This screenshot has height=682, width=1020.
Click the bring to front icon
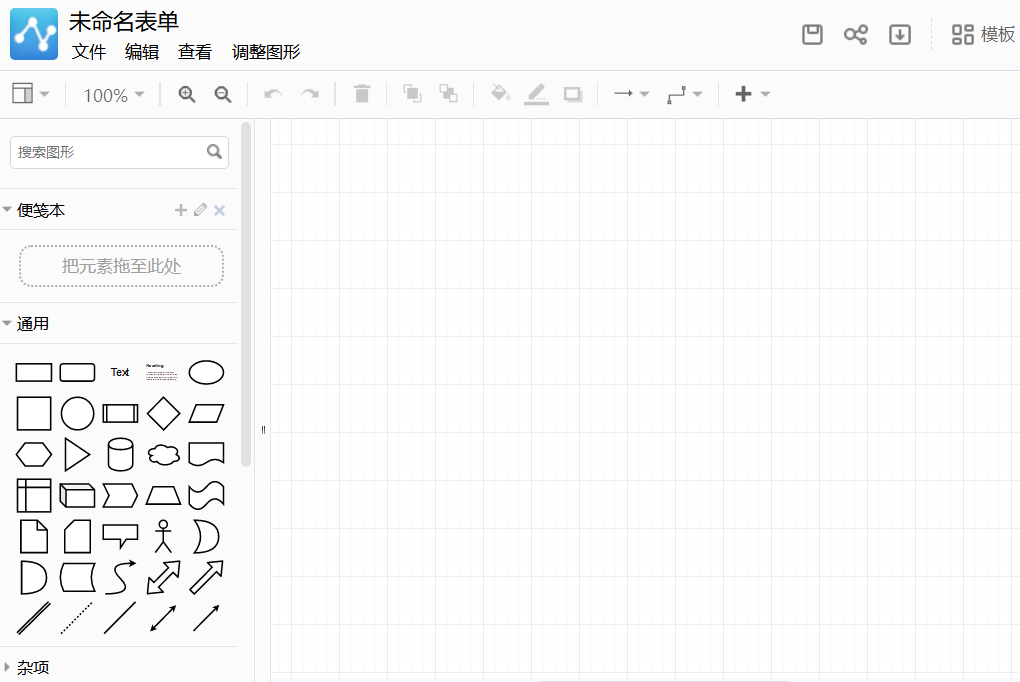click(412, 94)
